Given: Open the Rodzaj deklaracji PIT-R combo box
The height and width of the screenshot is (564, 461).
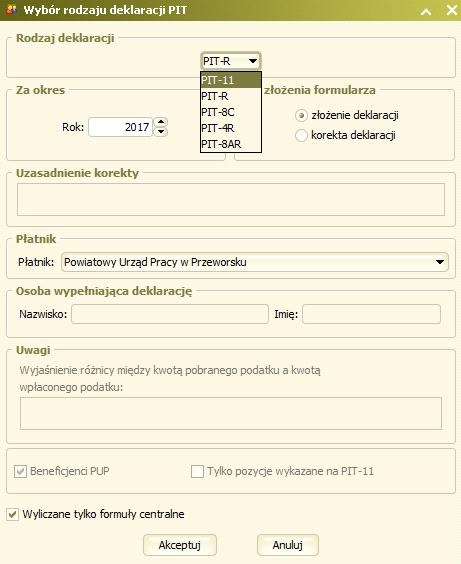Looking at the screenshot, I should click(x=230, y=61).
